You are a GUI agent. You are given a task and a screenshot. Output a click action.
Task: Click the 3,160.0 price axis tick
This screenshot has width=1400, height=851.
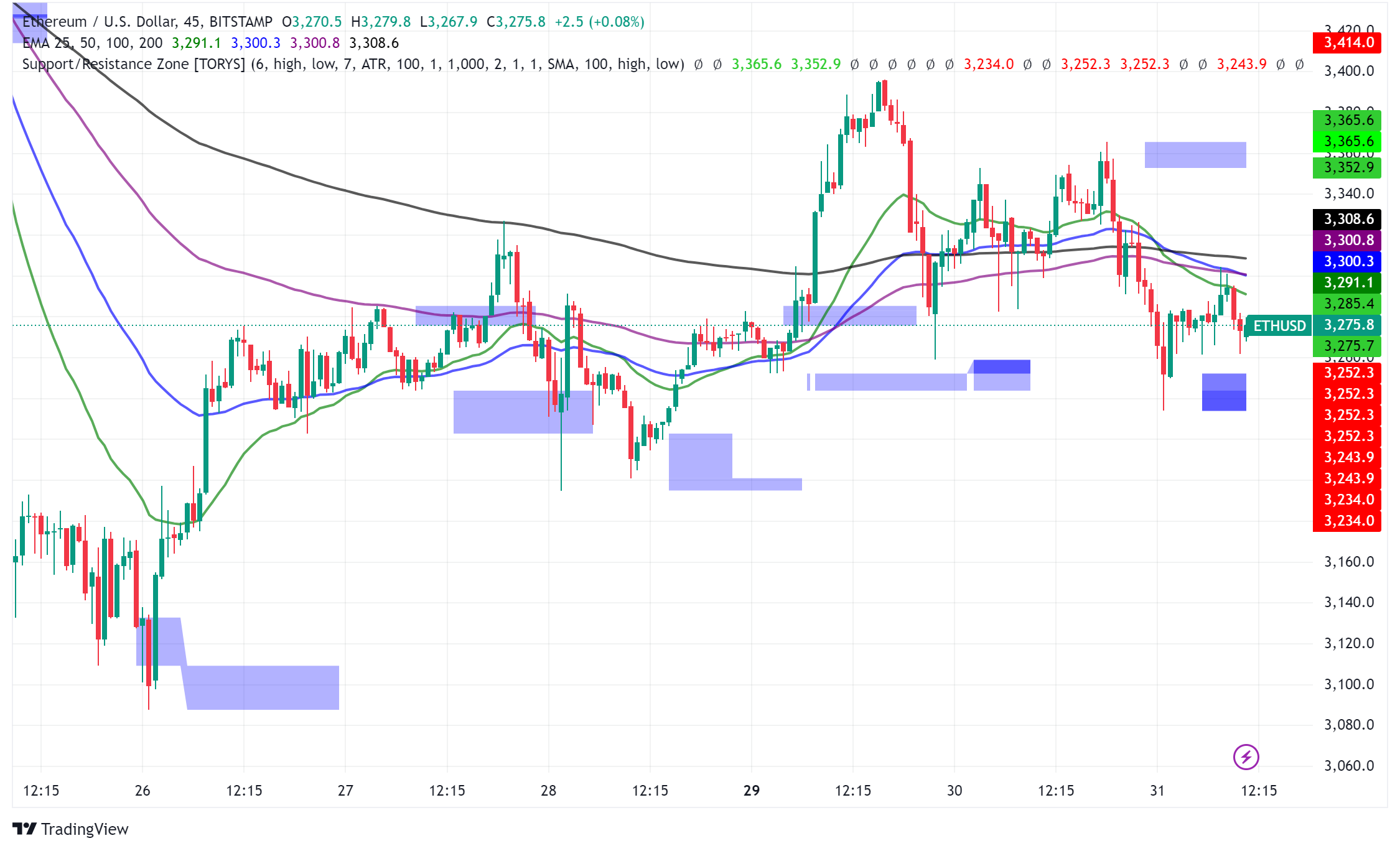[1349, 562]
